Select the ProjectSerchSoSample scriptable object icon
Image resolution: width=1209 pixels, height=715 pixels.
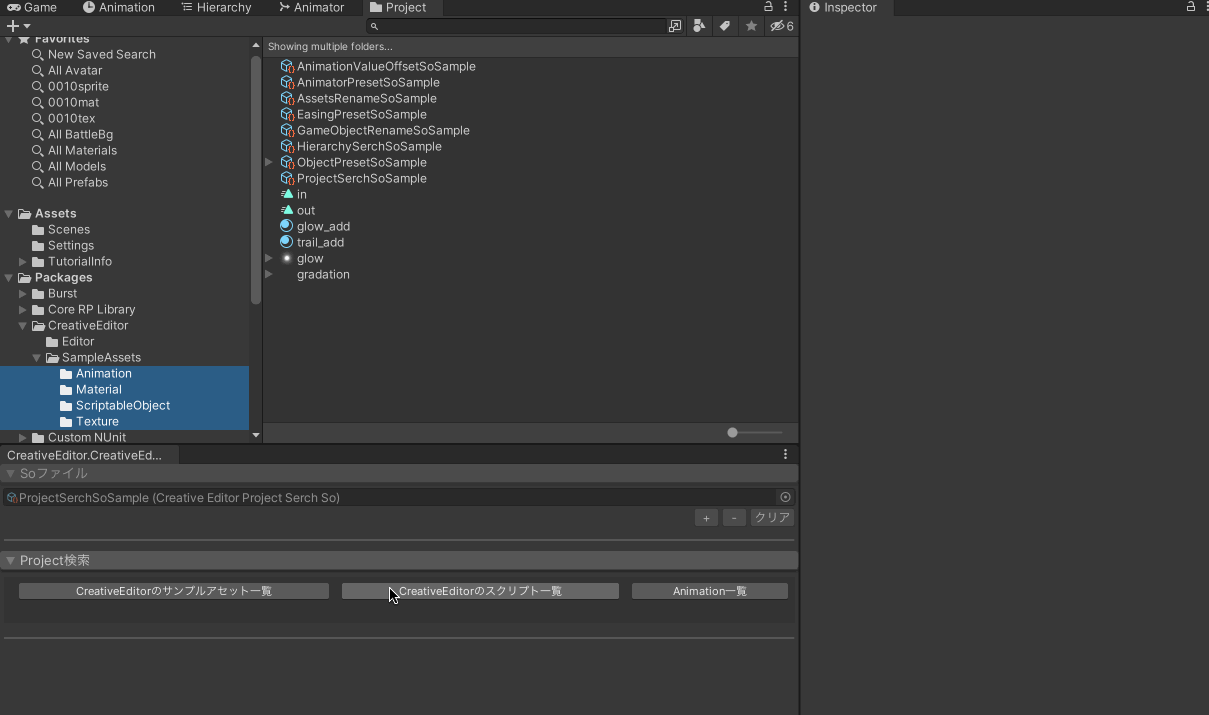pos(288,178)
